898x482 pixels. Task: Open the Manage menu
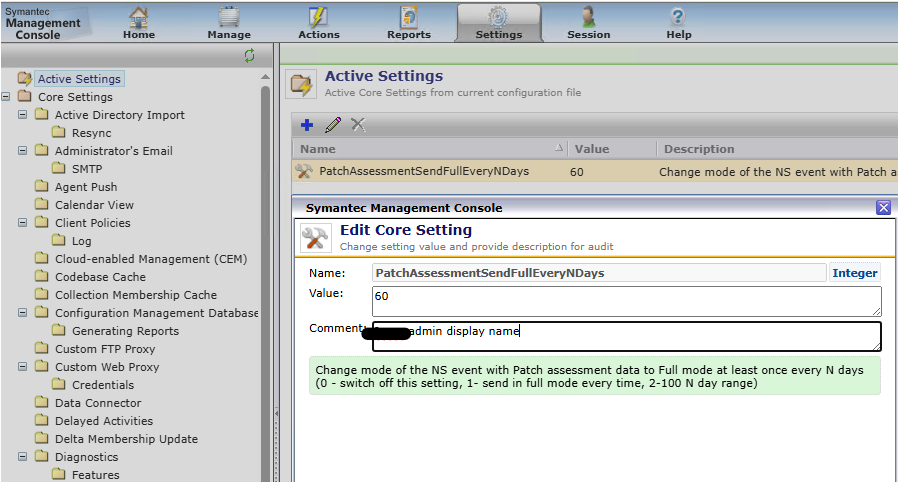pos(229,23)
